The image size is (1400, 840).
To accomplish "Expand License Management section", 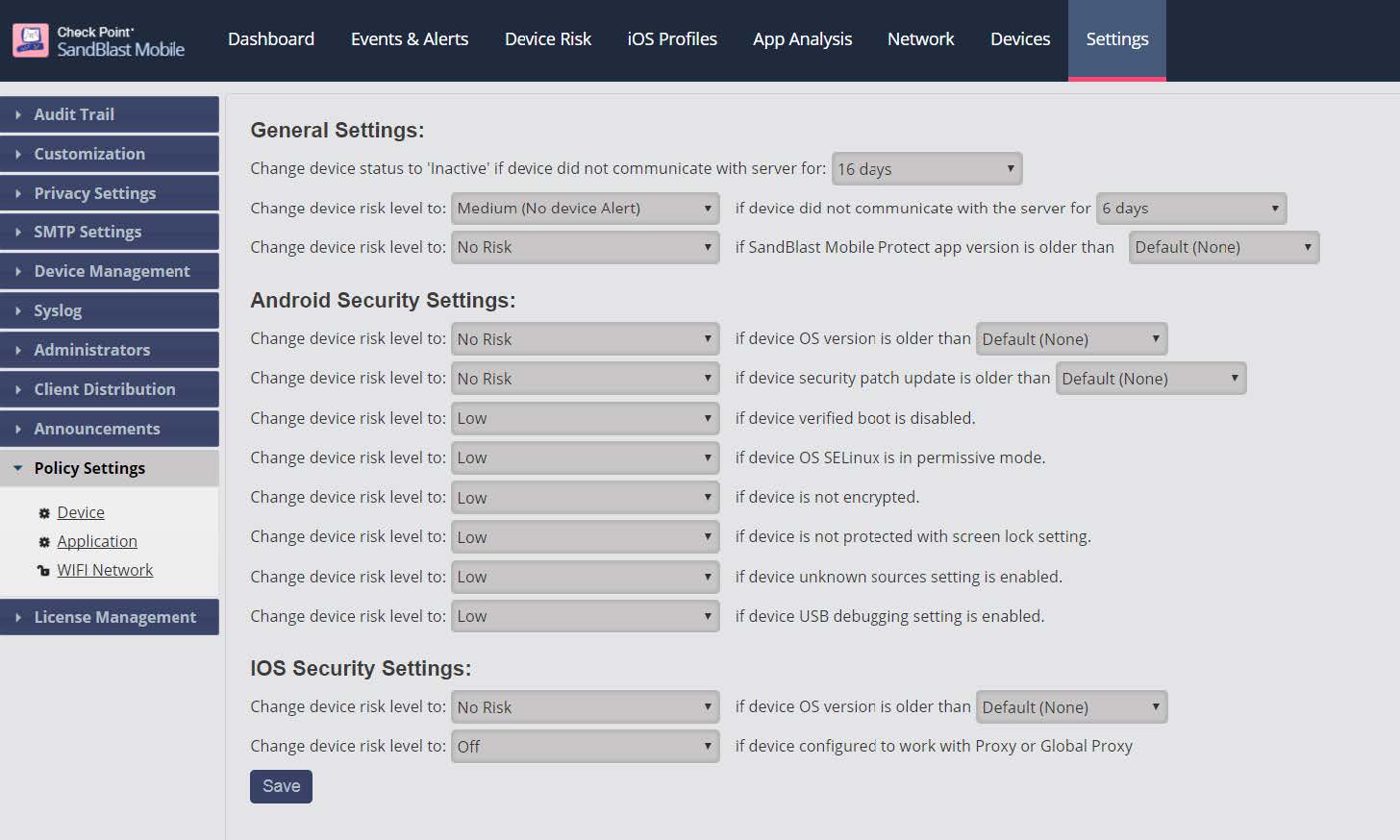I will pyautogui.click(x=110, y=617).
